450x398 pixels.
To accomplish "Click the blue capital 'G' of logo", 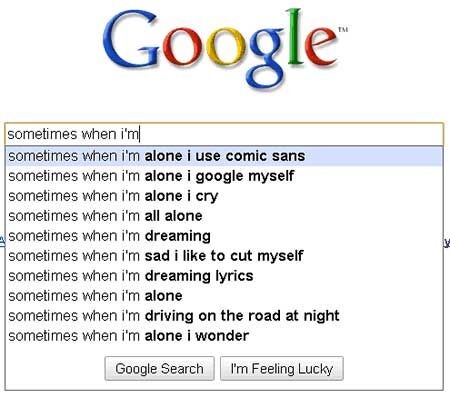I will pyautogui.click(x=131, y=39).
